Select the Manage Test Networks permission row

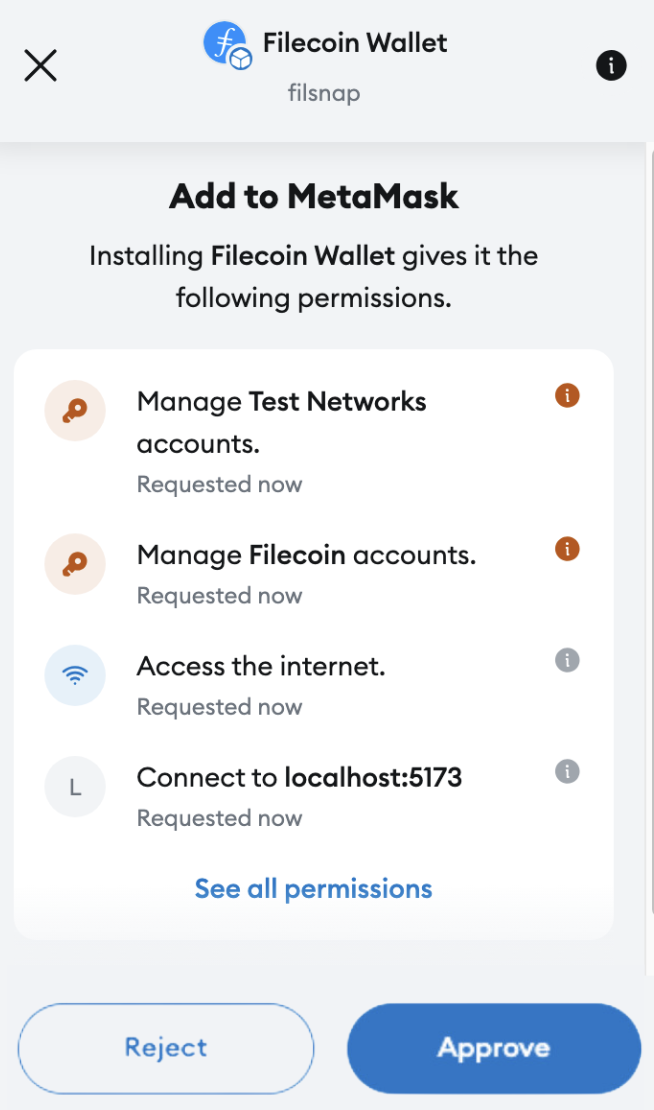[x=281, y=422]
